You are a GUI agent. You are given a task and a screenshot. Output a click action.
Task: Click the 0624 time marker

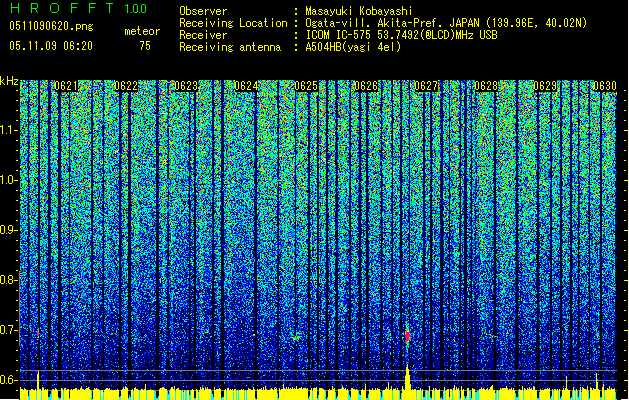(246, 86)
